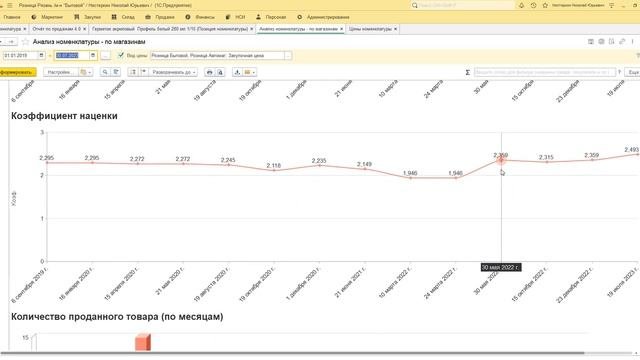Click the sigma sum icon
Image resolution: width=640 pixels, height=360 pixels.
[468, 72]
